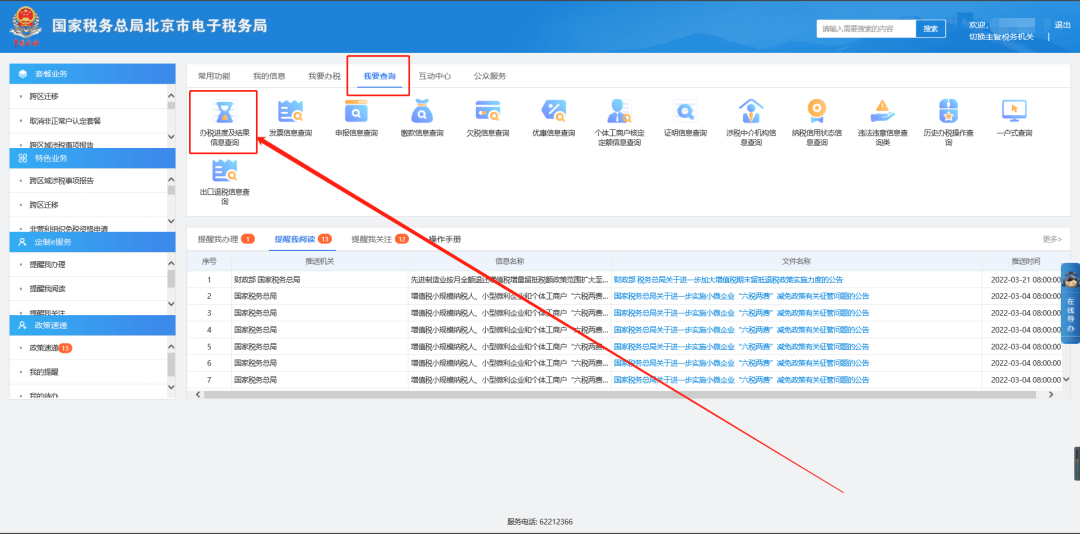Click the 政策速递 person header icon

coord(23,325)
